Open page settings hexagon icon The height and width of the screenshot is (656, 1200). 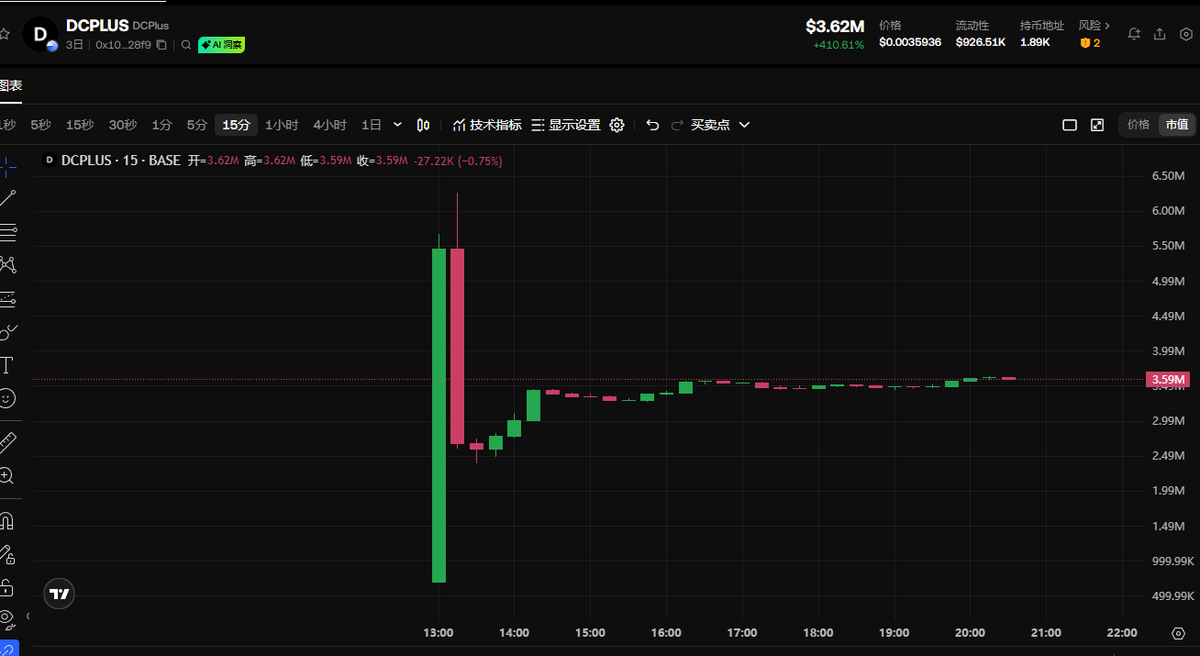pos(1186,34)
